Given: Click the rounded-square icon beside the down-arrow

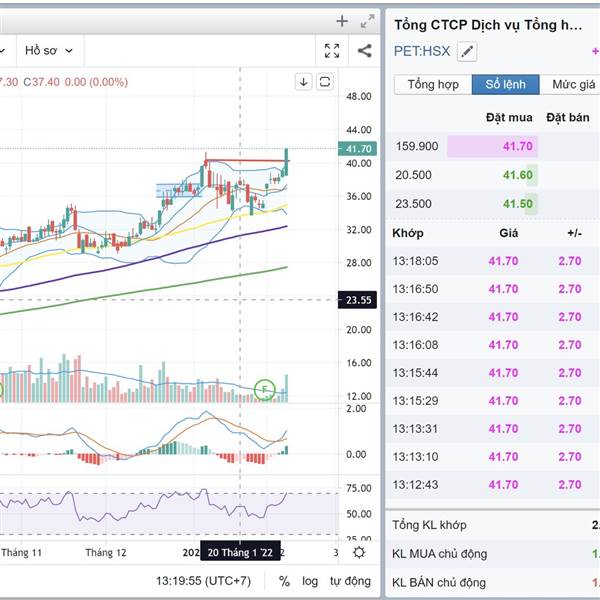Looking at the screenshot, I should pos(325,82).
